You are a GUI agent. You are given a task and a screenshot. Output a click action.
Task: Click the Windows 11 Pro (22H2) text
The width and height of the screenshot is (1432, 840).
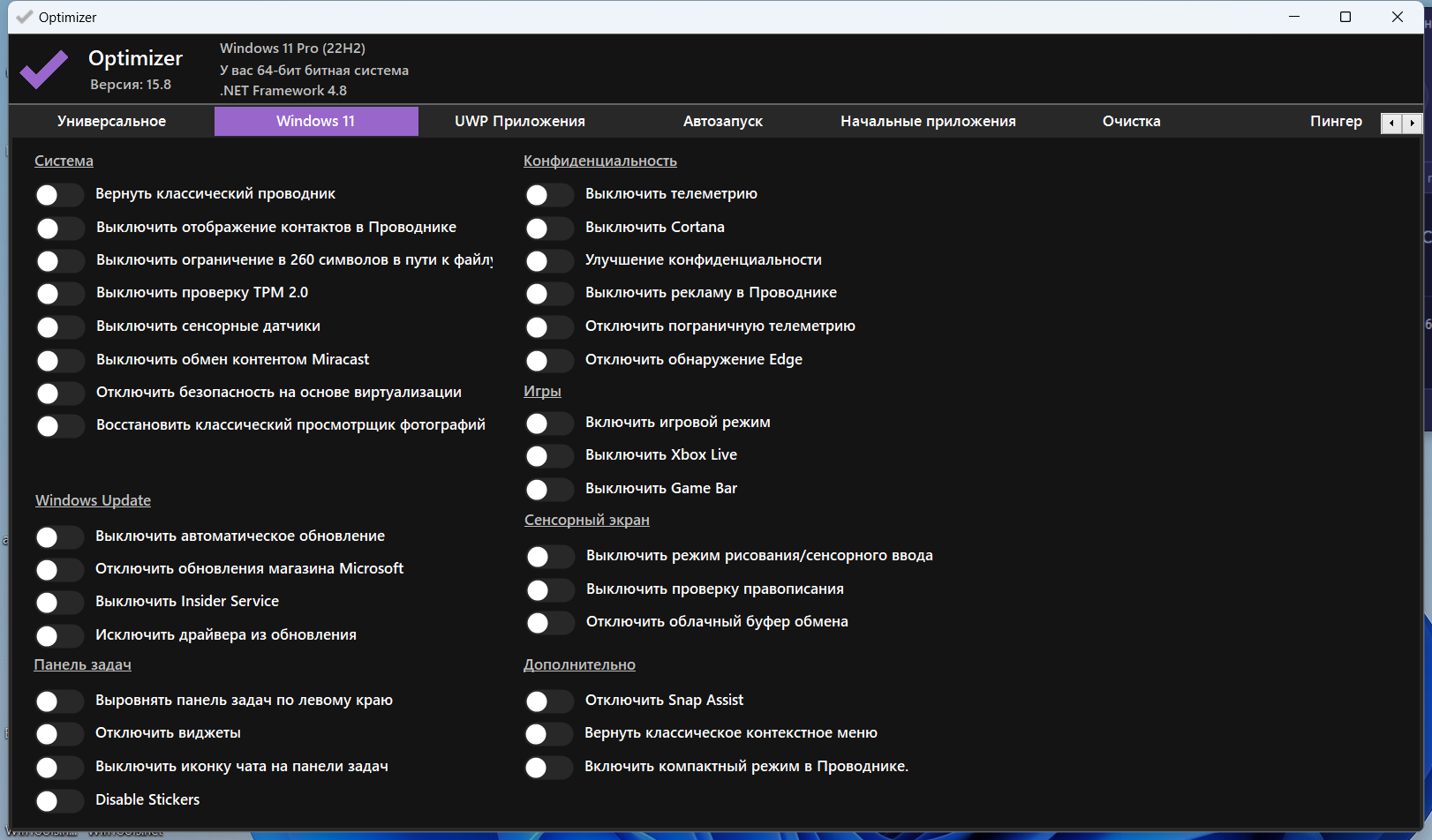click(x=292, y=49)
